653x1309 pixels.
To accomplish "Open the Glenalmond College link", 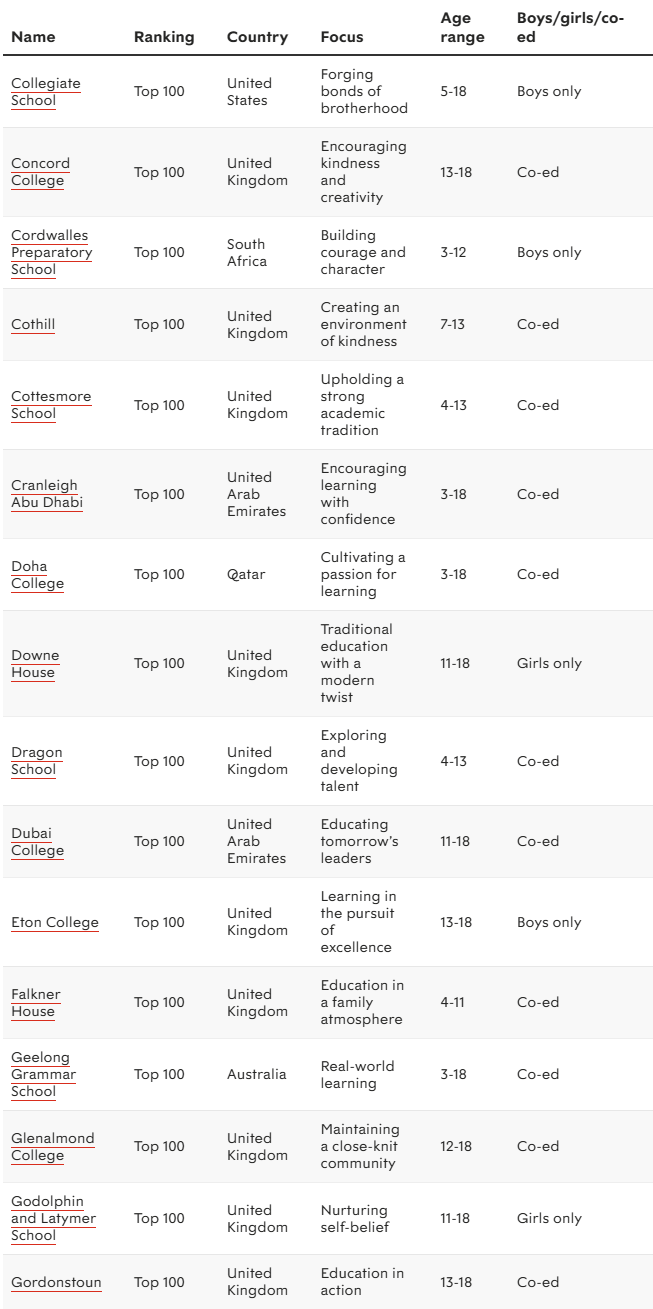I will coord(52,1147).
